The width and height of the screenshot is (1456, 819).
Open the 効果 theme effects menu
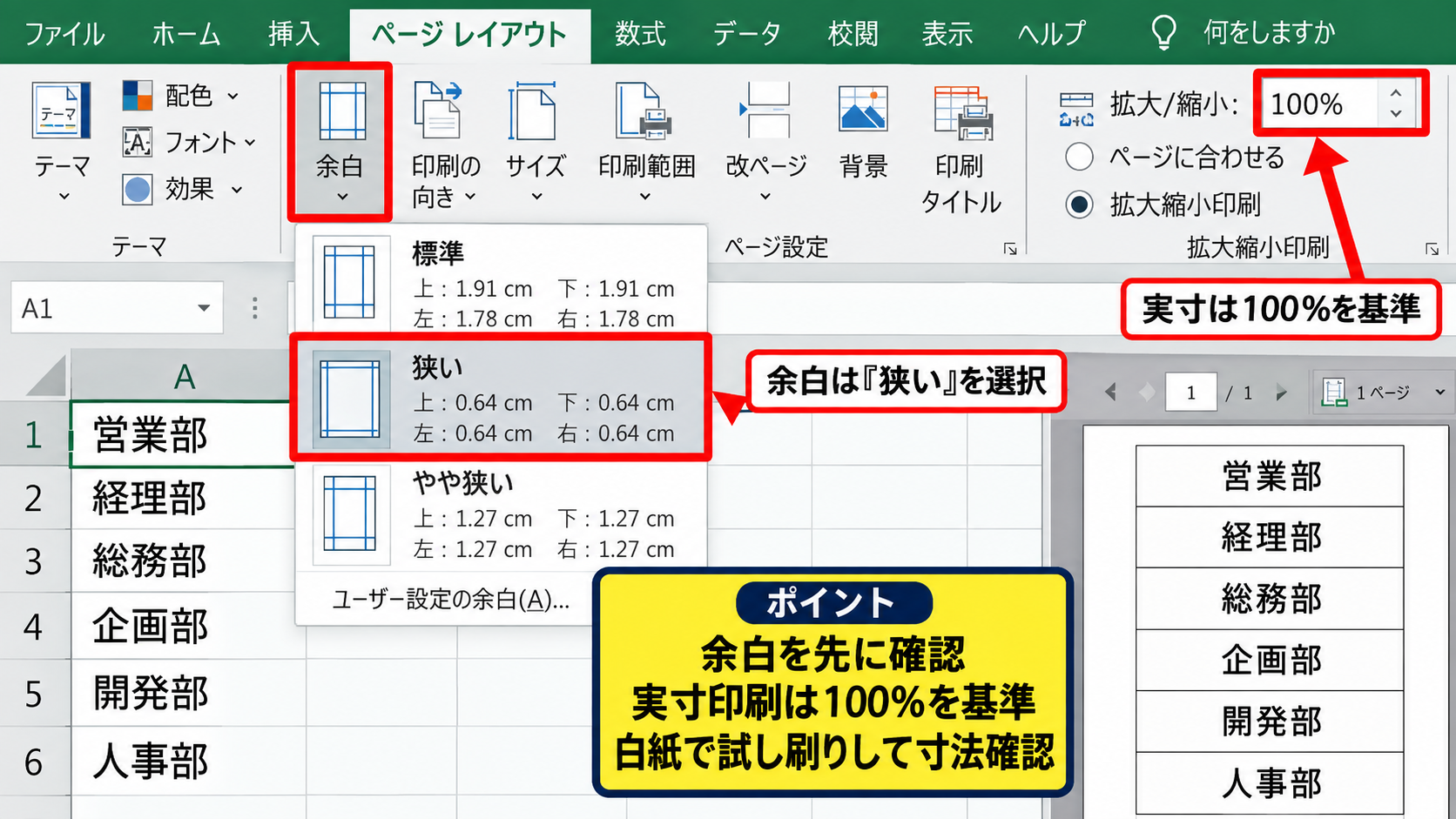pyautogui.click(x=182, y=189)
